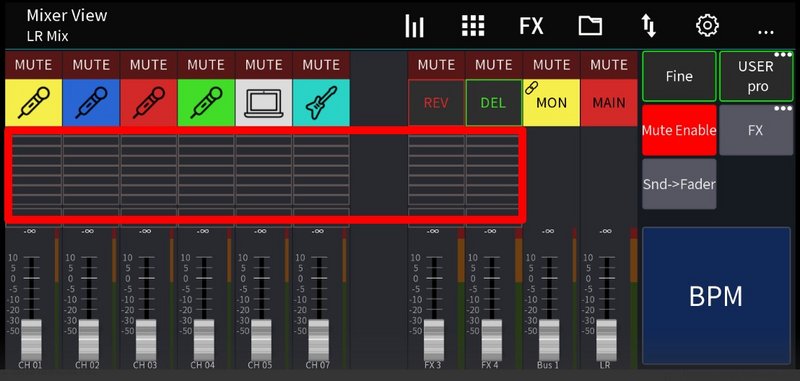Select the red microphone channel icon

pyautogui.click(x=149, y=103)
